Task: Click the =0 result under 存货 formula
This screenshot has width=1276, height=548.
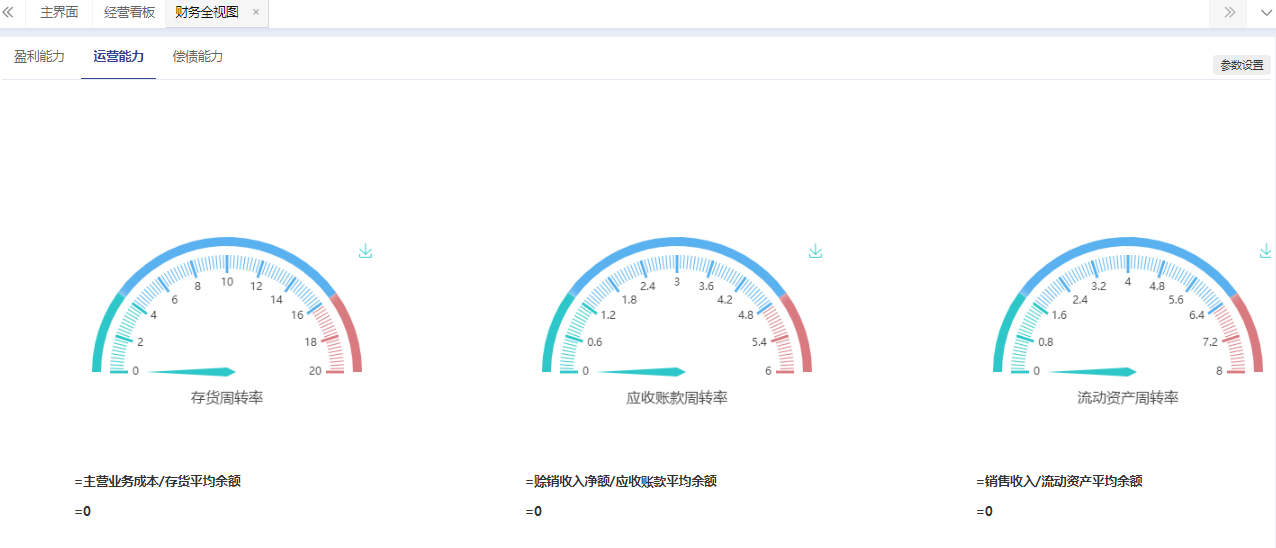Action: pos(83,511)
